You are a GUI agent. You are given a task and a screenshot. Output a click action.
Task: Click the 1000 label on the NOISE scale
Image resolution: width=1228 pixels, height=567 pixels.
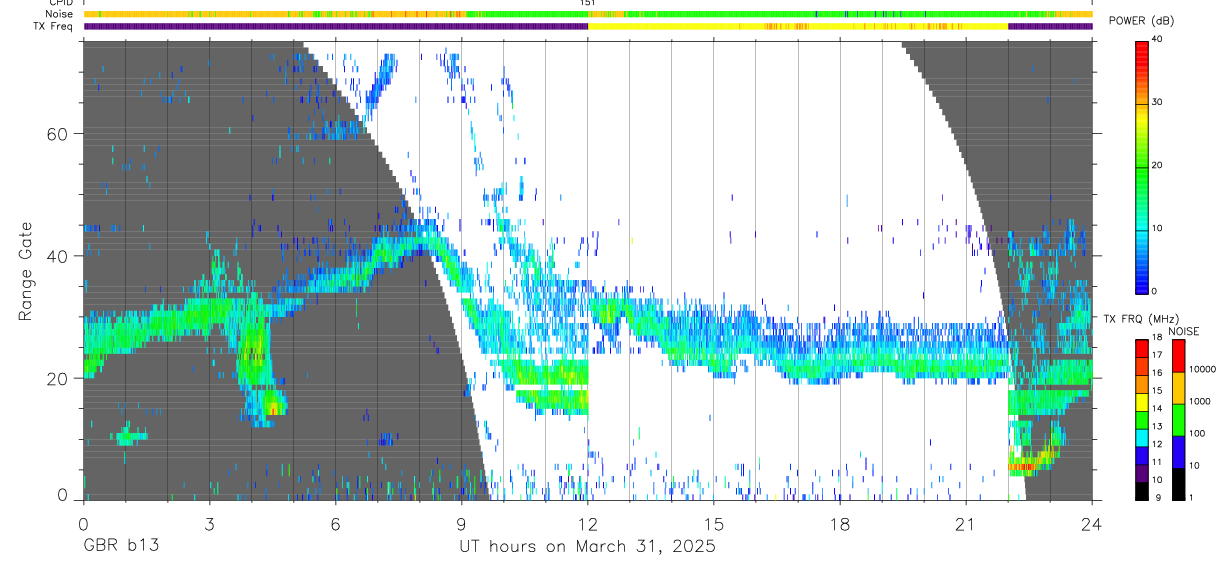click(x=1200, y=402)
